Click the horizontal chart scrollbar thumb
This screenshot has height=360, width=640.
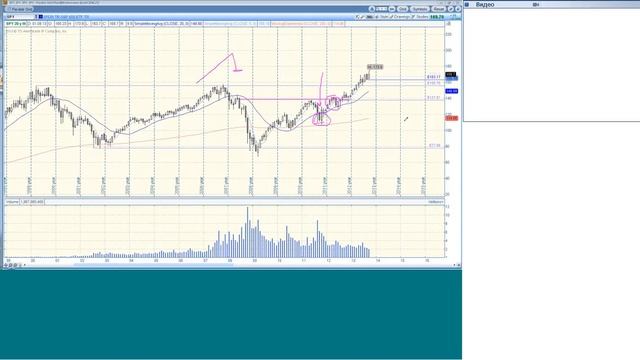coord(153,265)
